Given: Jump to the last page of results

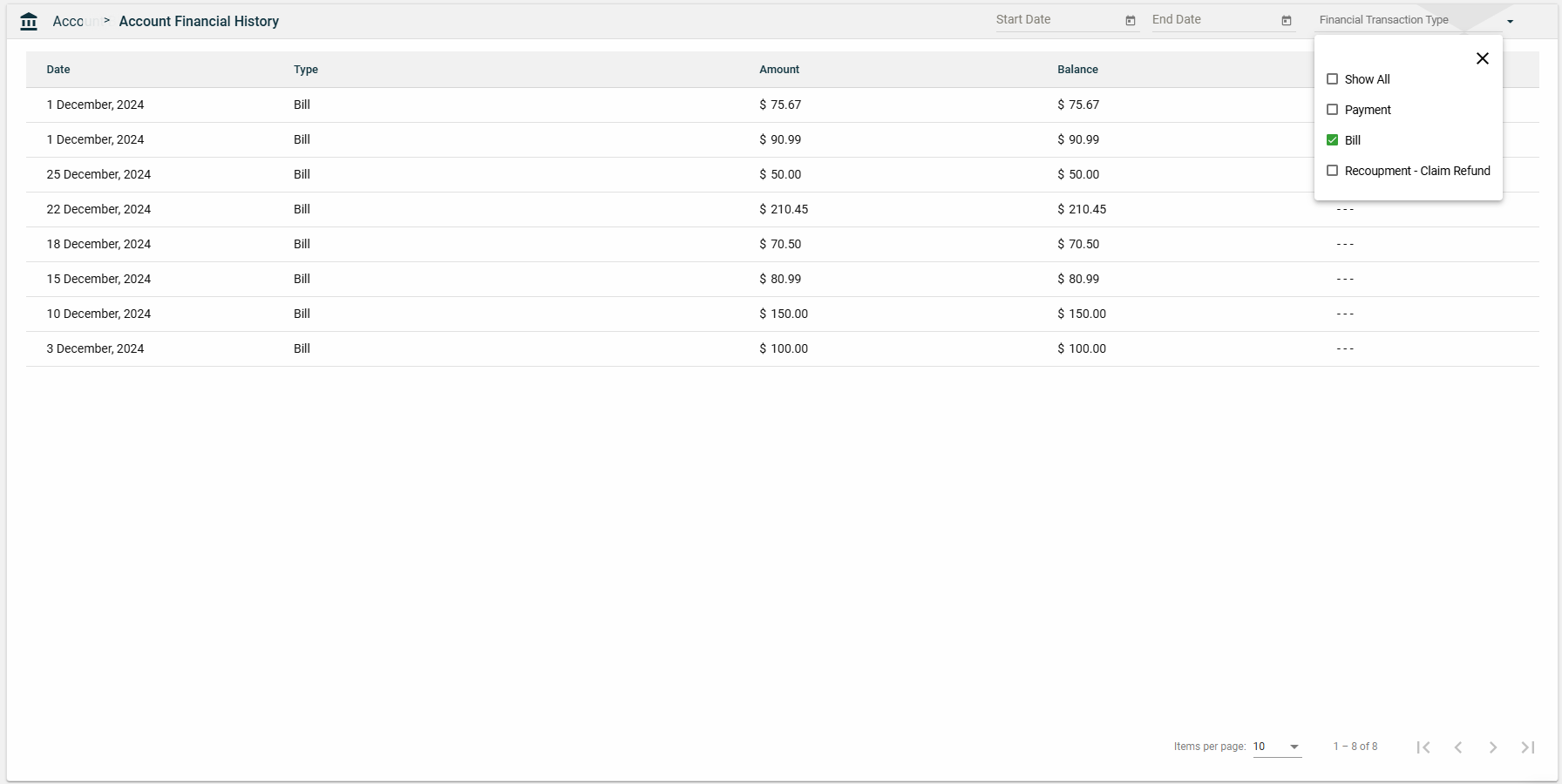Looking at the screenshot, I should tap(1528, 747).
